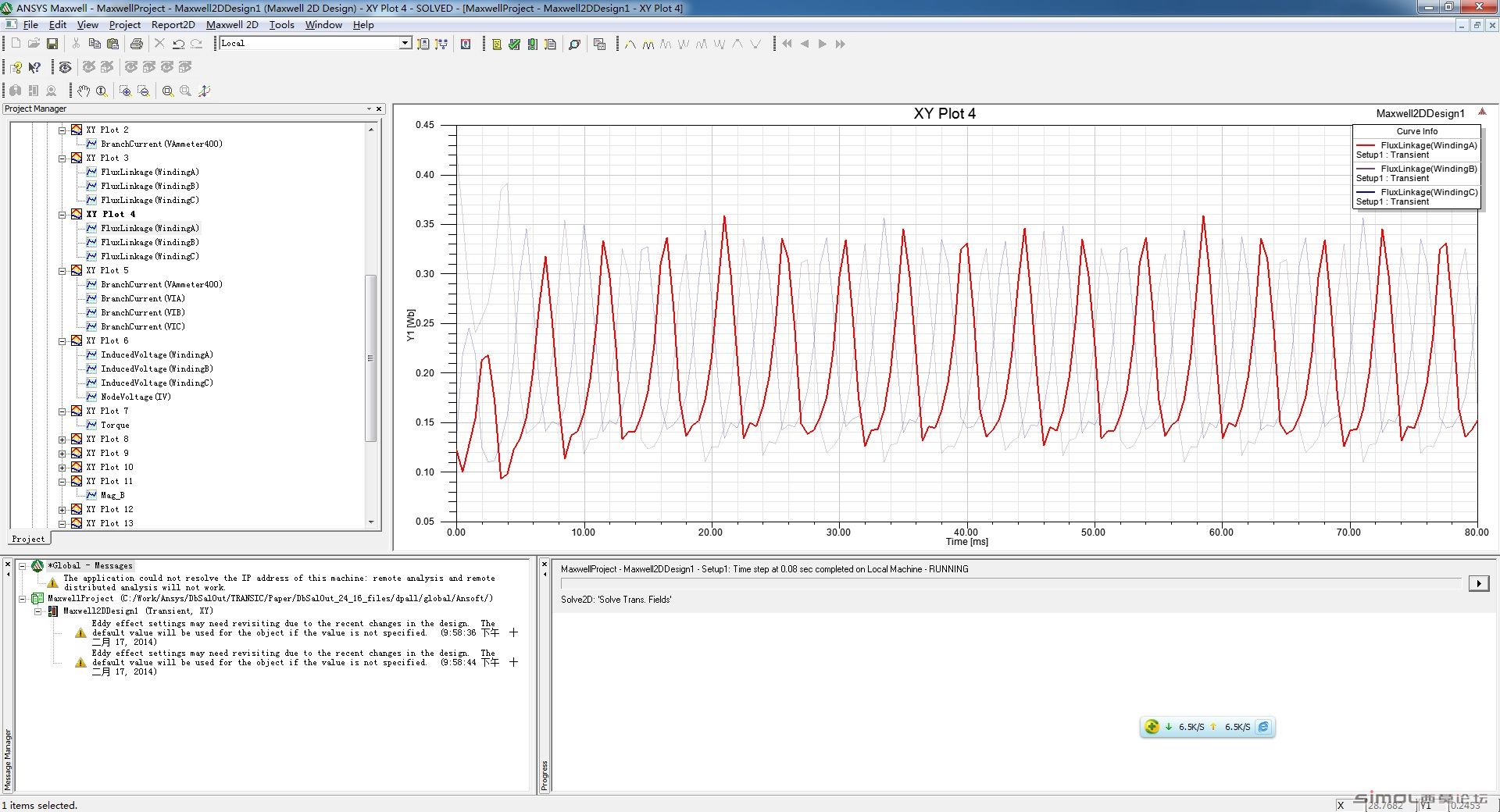1500x812 pixels.
Task: Click the Undo arrow icon
Action: (x=178, y=44)
